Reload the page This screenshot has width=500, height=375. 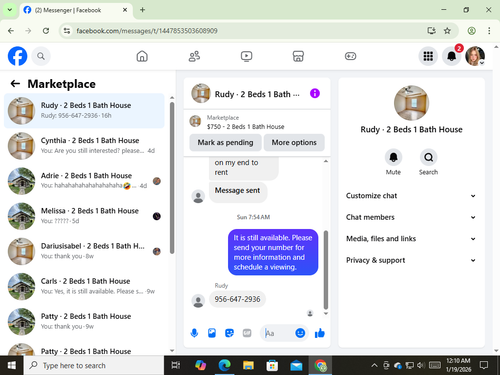(46, 31)
